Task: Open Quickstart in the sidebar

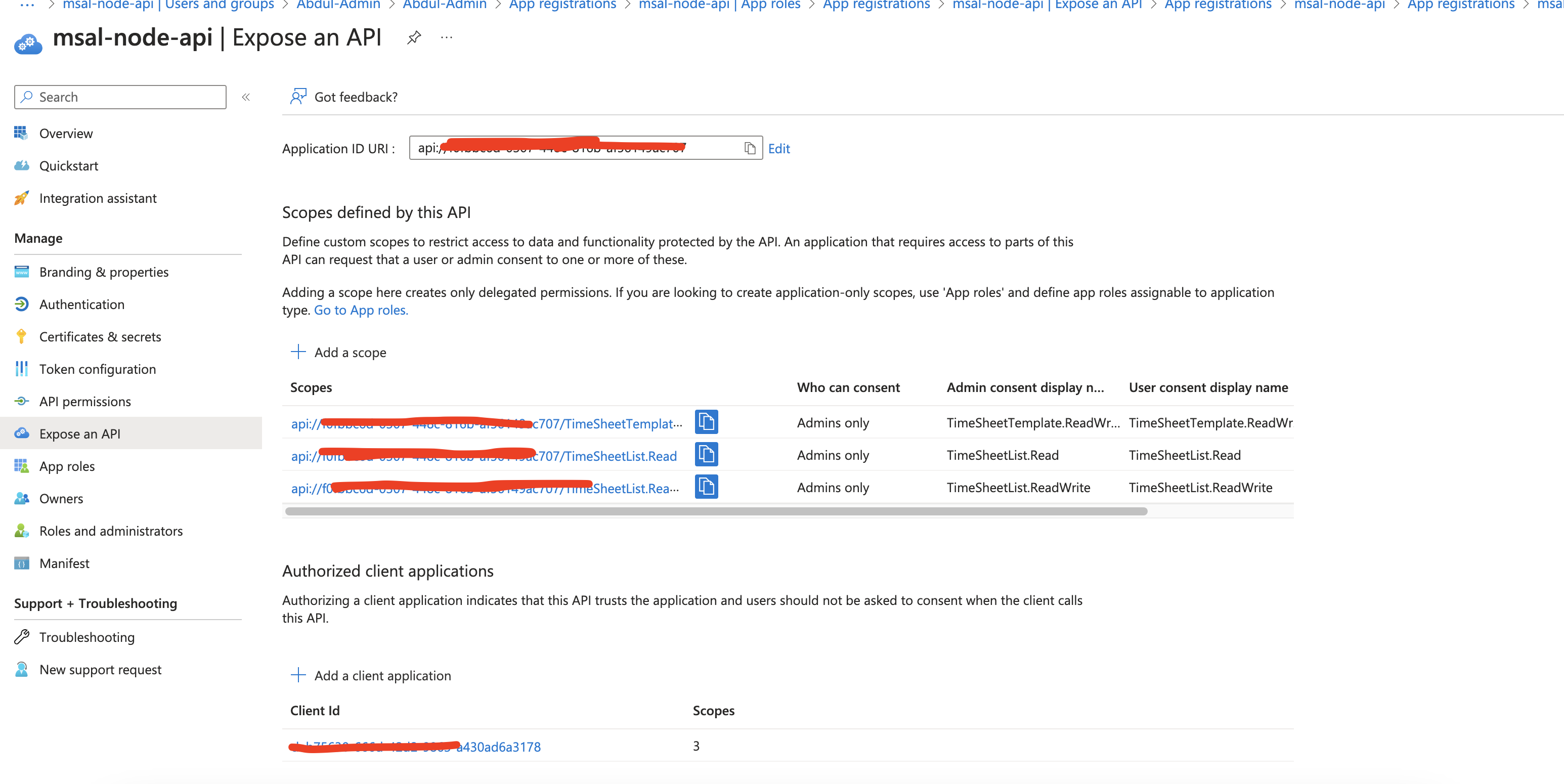Action: coord(69,166)
